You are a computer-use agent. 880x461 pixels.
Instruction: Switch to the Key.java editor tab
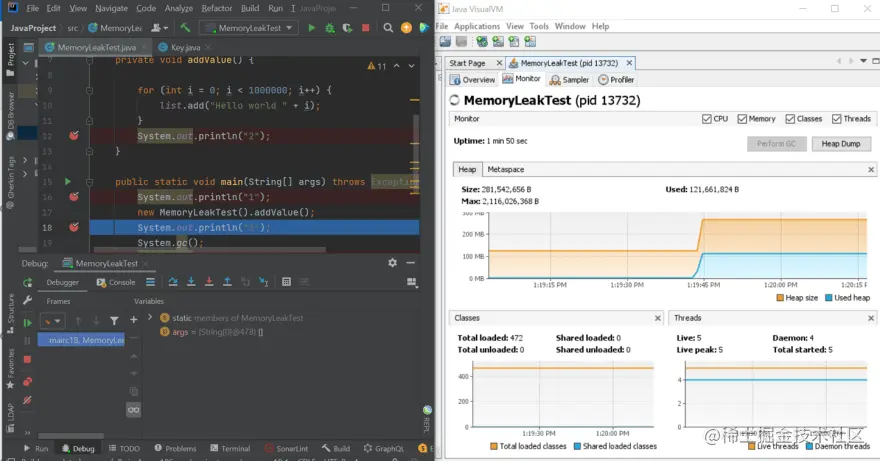click(x=185, y=47)
